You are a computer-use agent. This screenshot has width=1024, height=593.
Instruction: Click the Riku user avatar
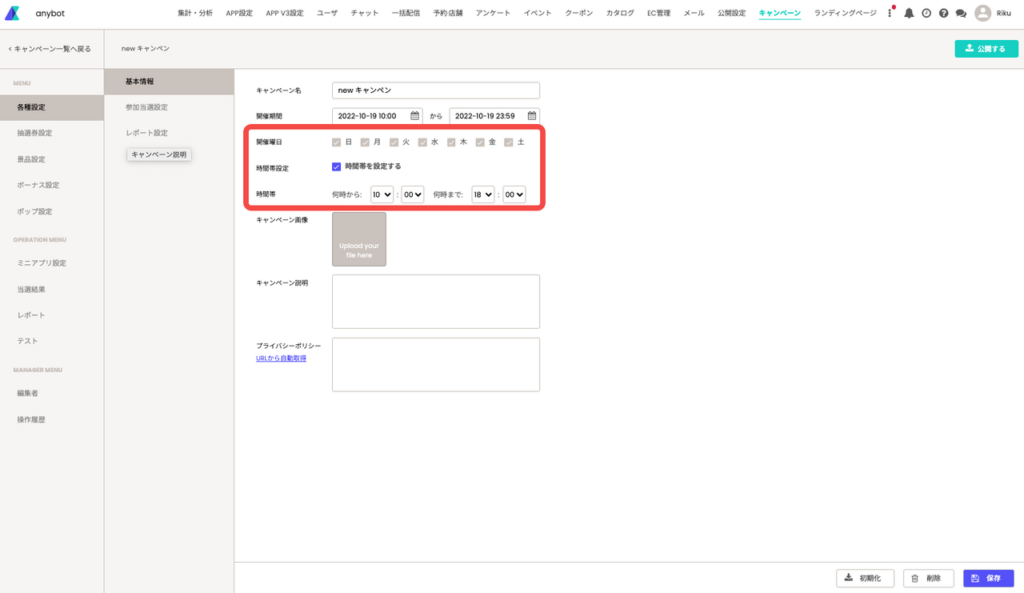982,13
